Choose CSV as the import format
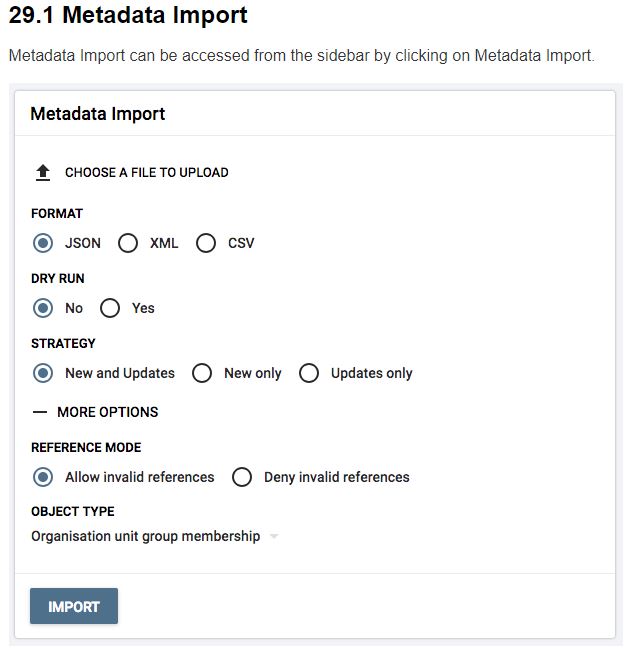The width and height of the screenshot is (630, 661). click(x=206, y=243)
